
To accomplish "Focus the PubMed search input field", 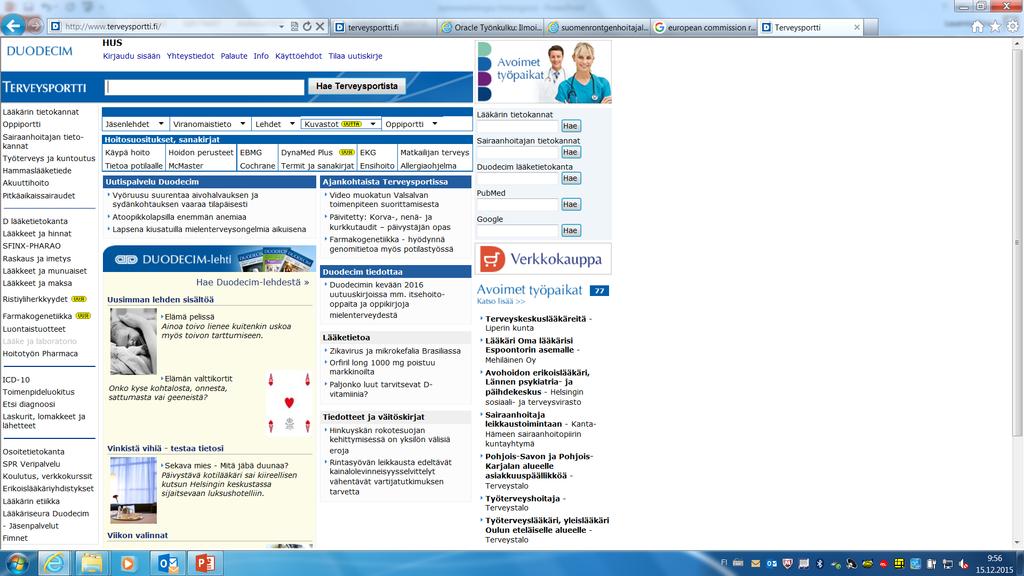I will [517, 204].
